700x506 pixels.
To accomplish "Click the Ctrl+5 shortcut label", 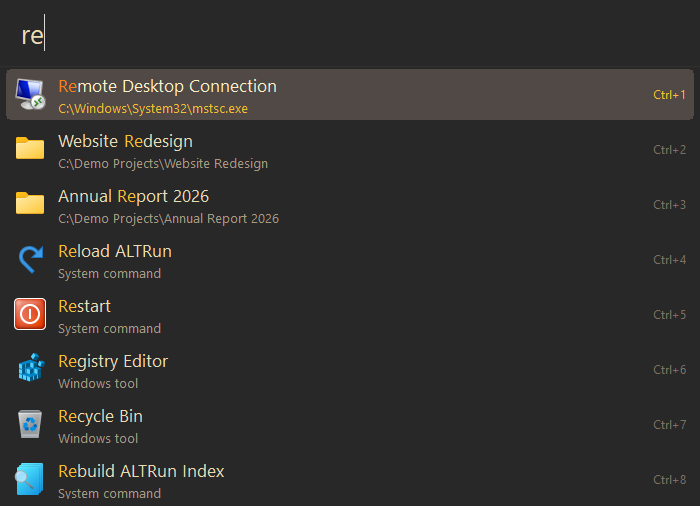I will point(669,314).
